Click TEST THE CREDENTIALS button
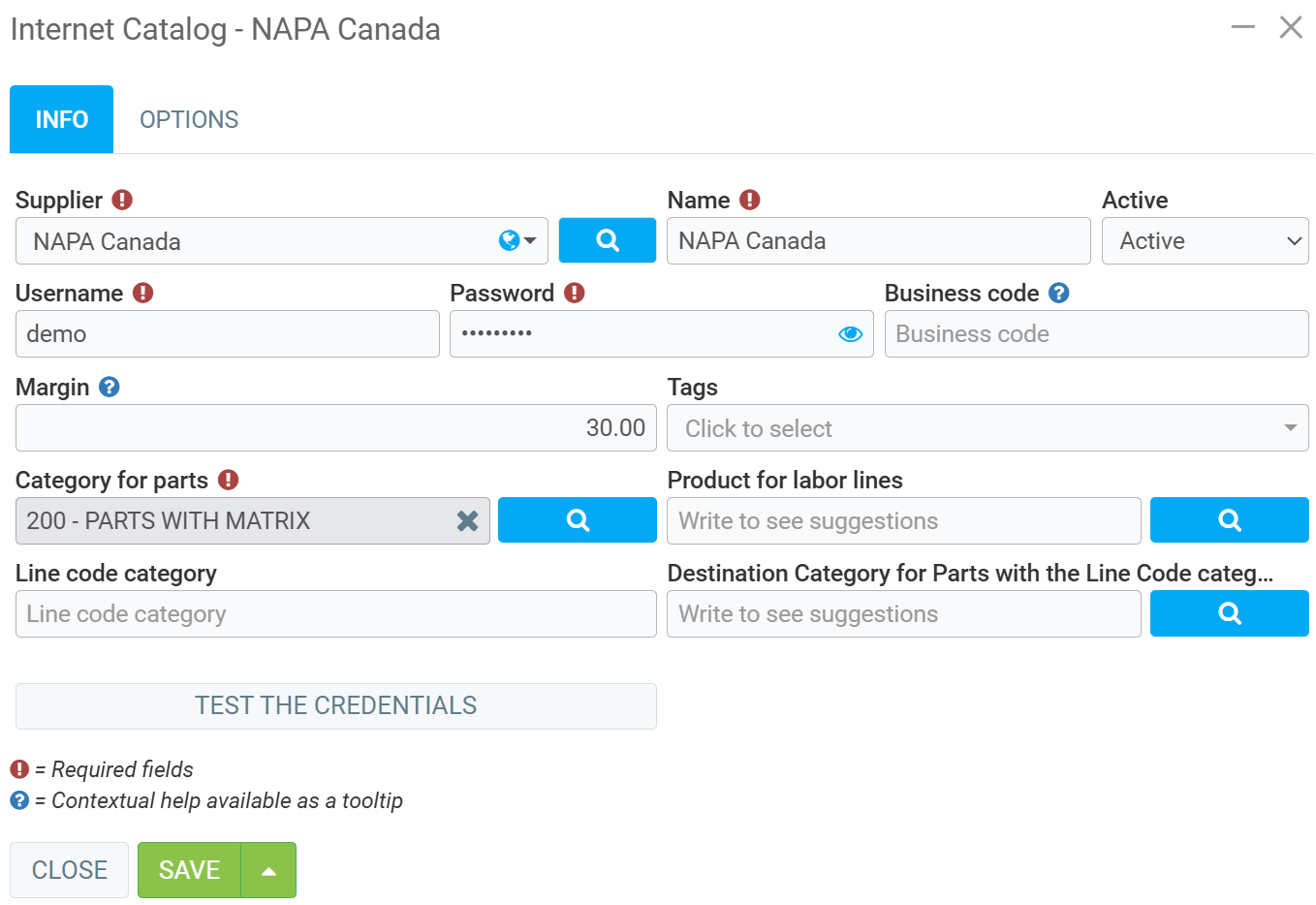 (x=335, y=705)
